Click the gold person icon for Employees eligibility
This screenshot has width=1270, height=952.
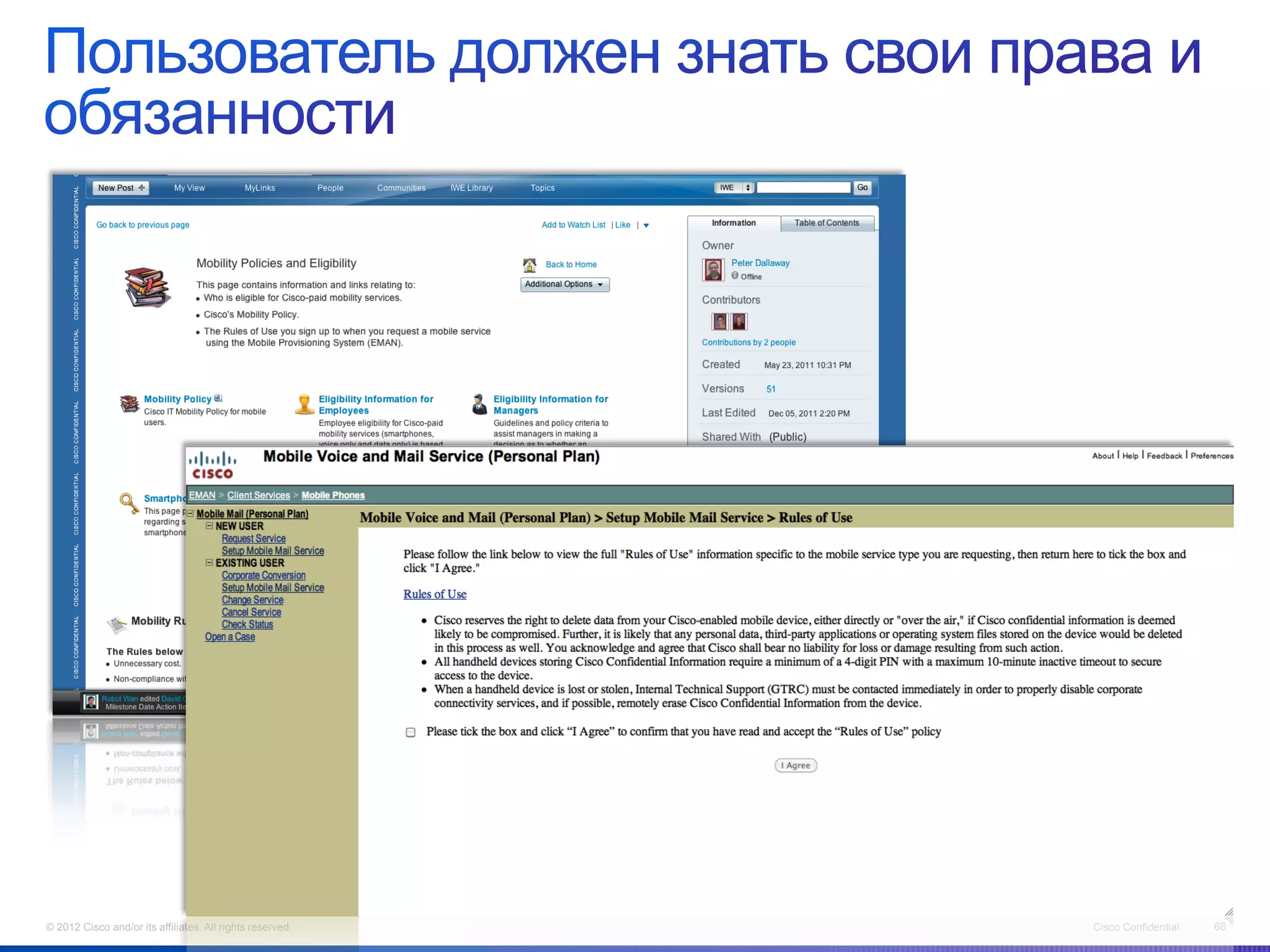click(x=304, y=404)
